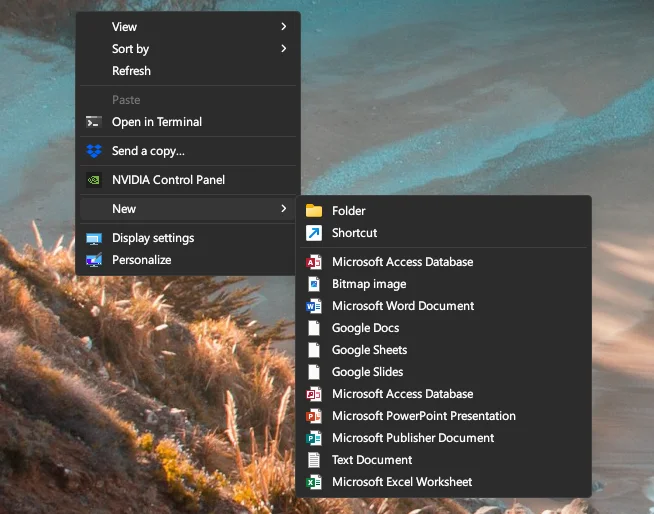
Task: Choose Personalize from the context menu
Action: 188,260
